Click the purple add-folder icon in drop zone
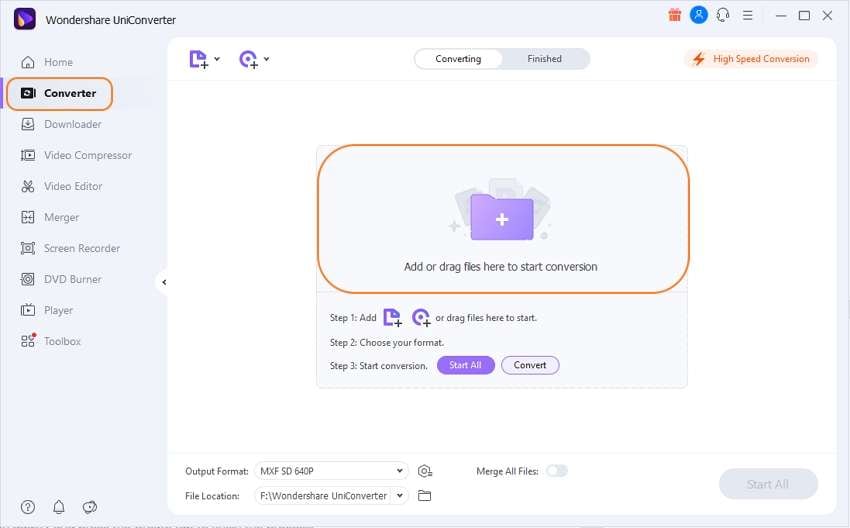This screenshot has height=528, width=850. pos(502,217)
